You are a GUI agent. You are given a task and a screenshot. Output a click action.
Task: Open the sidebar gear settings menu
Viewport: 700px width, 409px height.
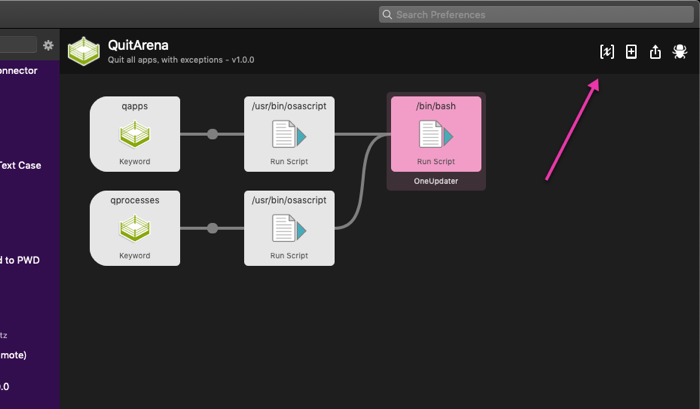point(48,45)
